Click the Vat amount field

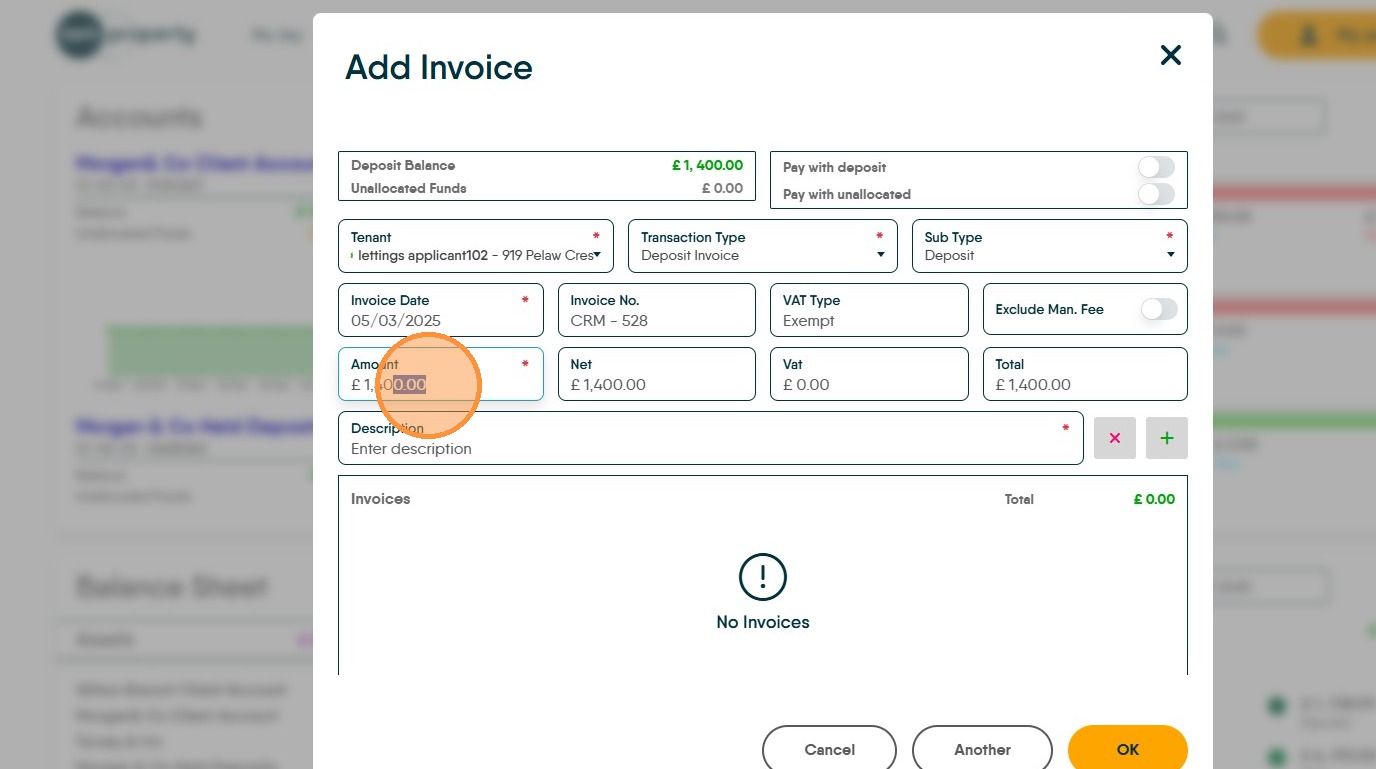tap(869, 374)
